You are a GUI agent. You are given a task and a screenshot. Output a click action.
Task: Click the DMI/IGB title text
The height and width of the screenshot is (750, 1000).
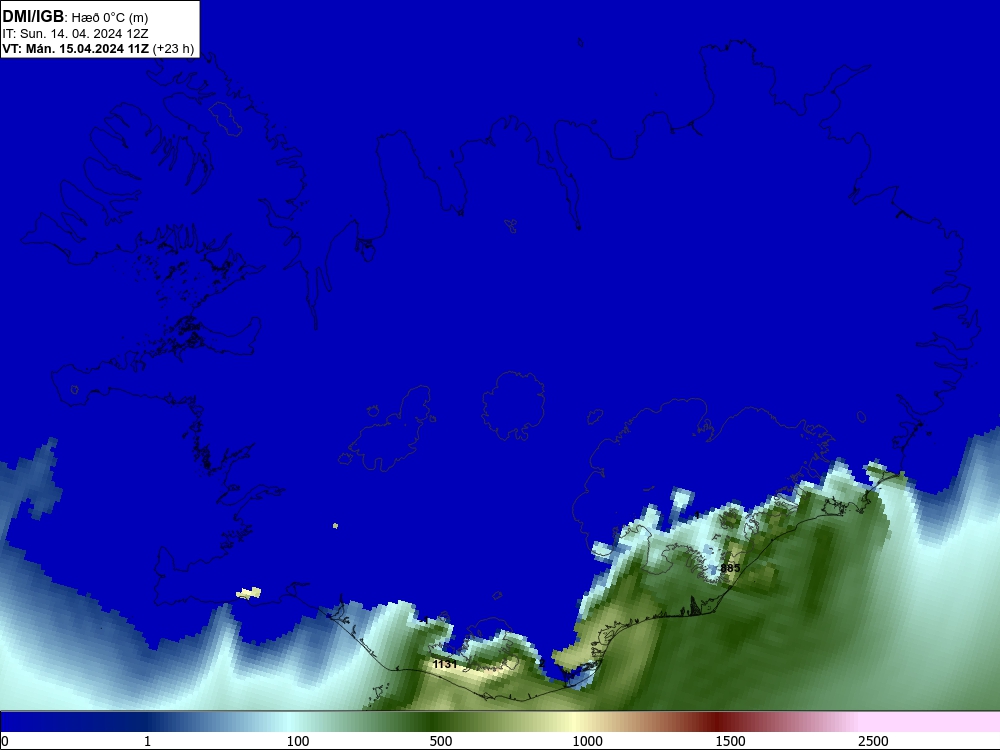33,17
